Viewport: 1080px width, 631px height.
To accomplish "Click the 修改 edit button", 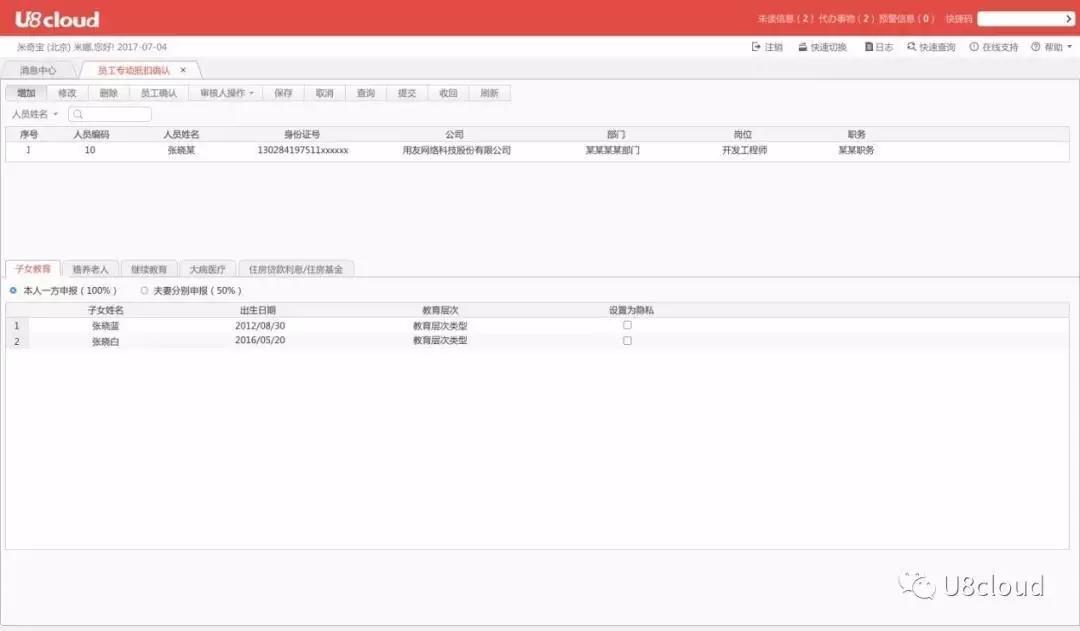I will click(68, 93).
